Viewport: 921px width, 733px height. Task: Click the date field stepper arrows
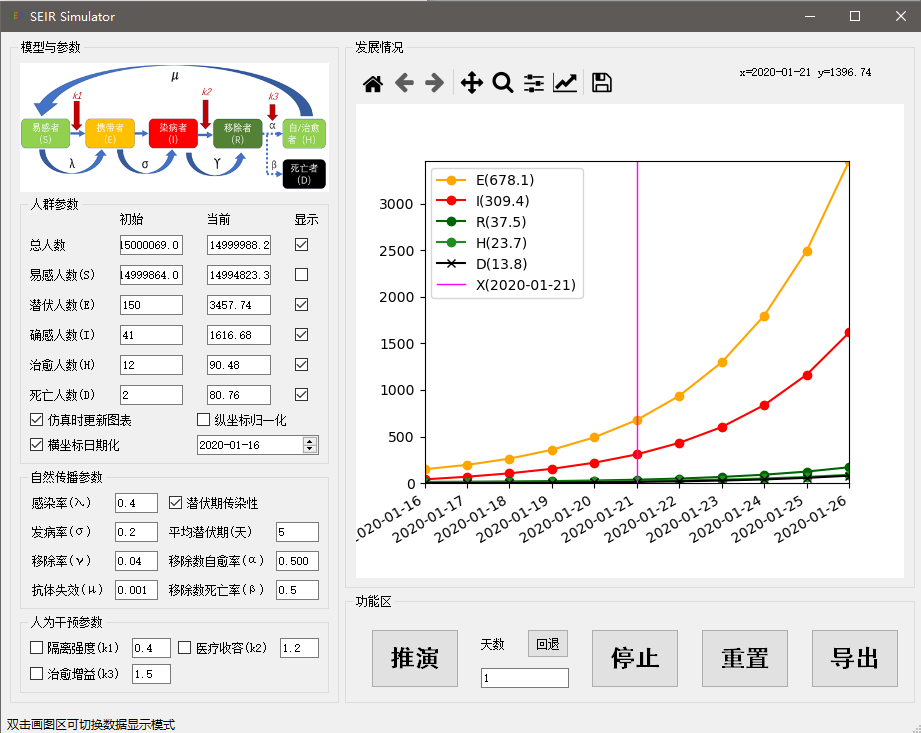[x=310, y=445]
